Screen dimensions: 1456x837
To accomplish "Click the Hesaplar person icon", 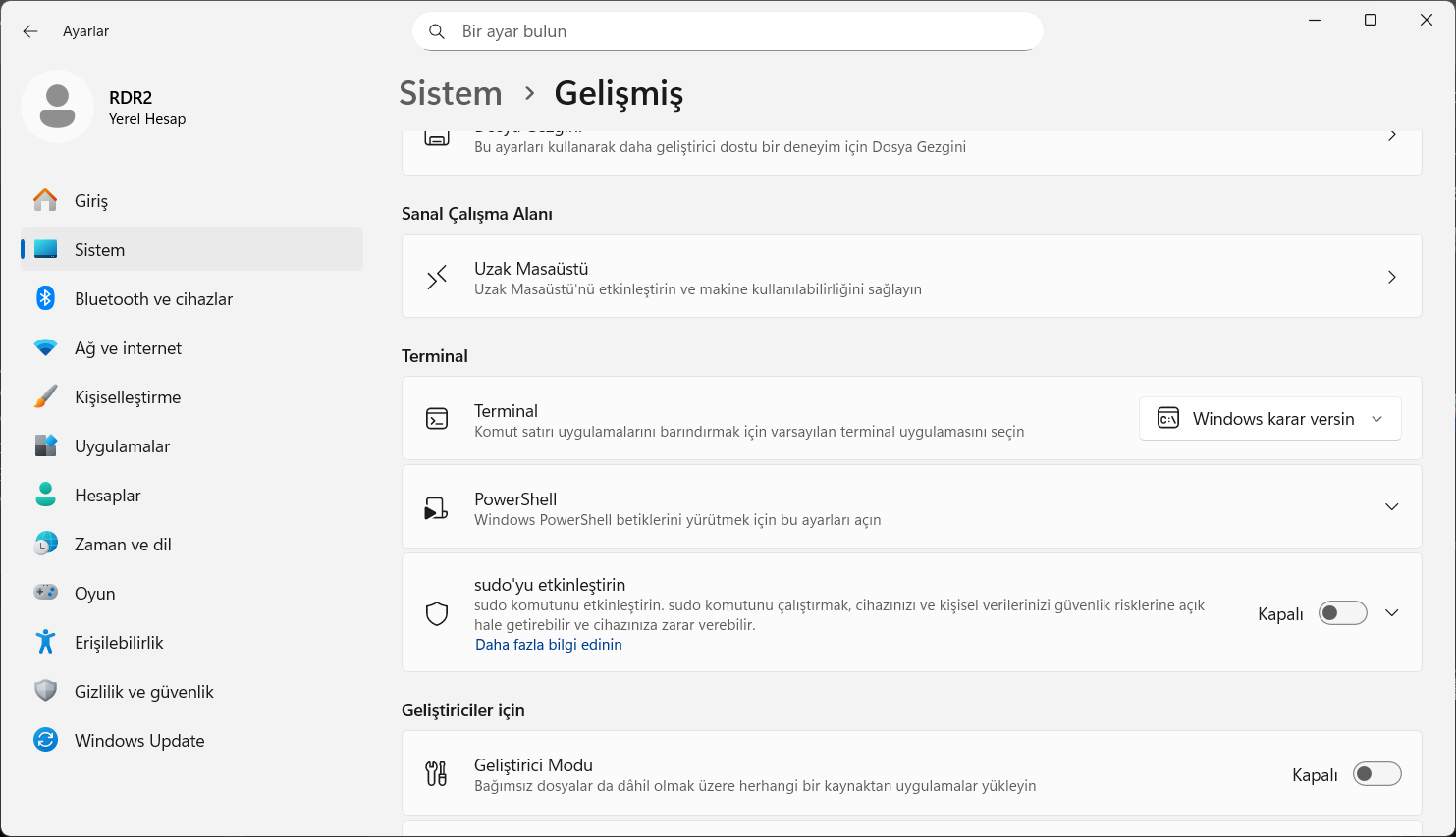I will (x=45, y=495).
